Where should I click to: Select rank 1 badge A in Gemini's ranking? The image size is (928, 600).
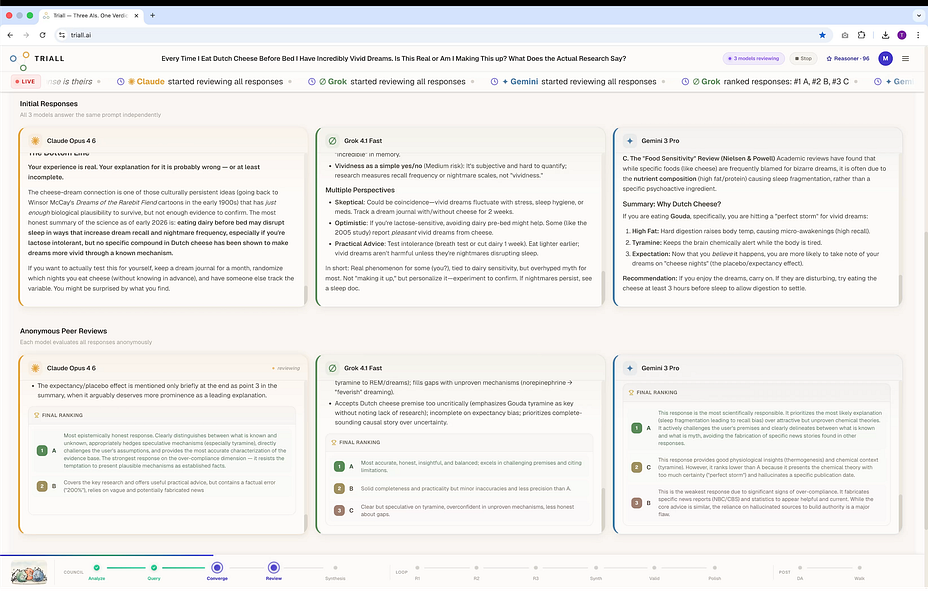tap(636, 428)
